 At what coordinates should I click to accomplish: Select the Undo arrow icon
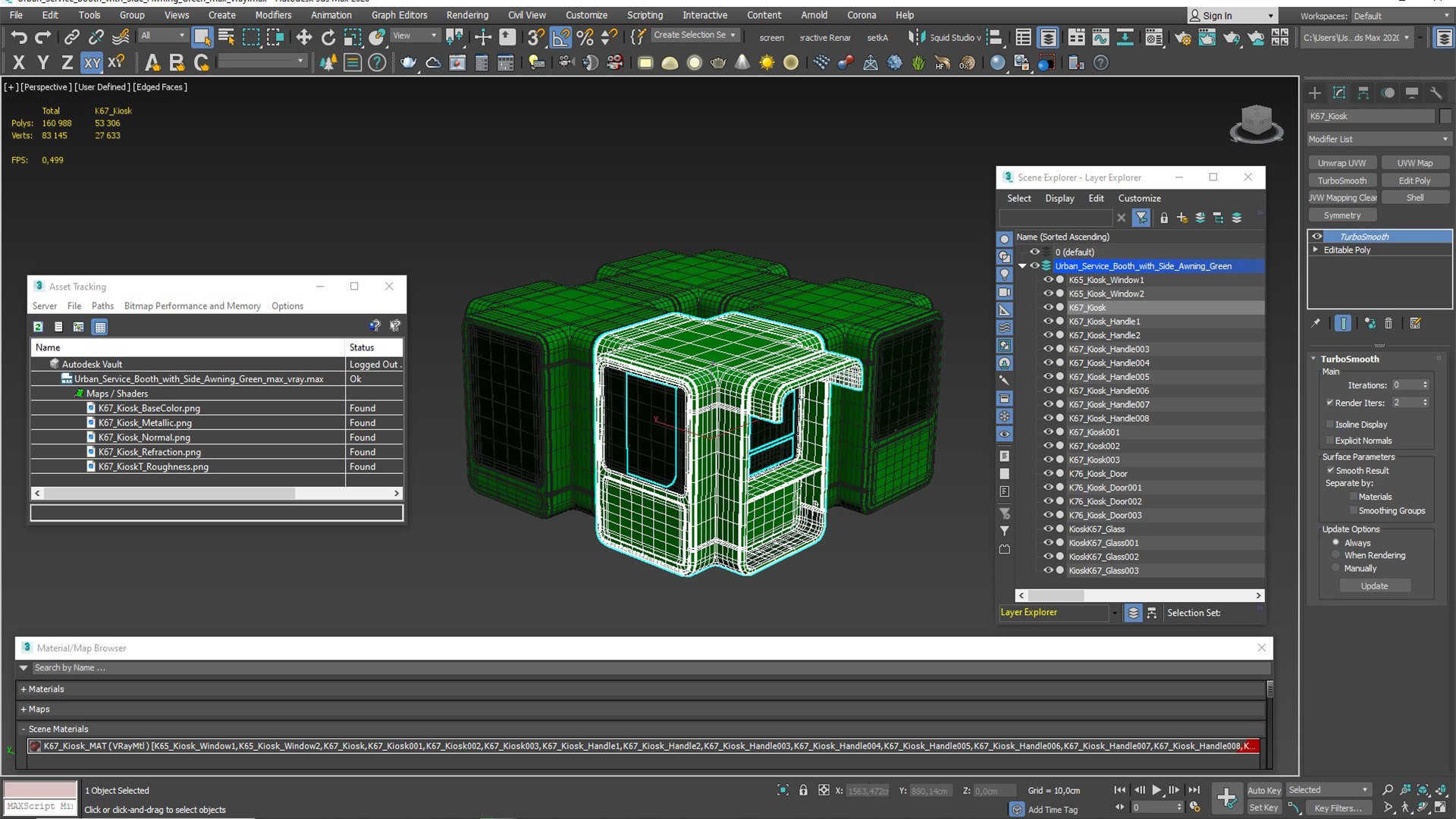(x=19, y=36)
